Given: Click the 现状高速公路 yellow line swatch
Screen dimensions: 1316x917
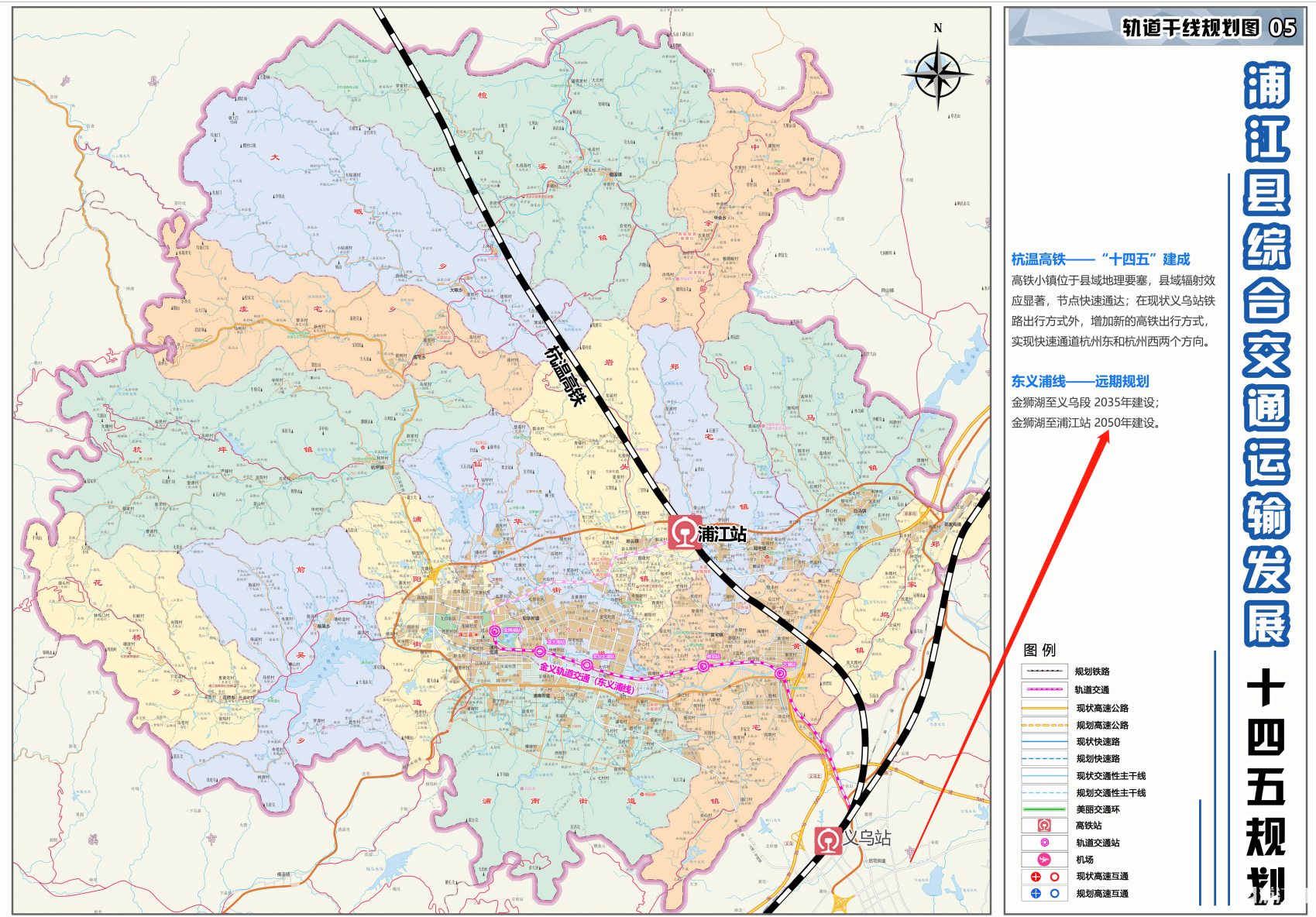Looking at the screenshot, I should pos(1044,708).
